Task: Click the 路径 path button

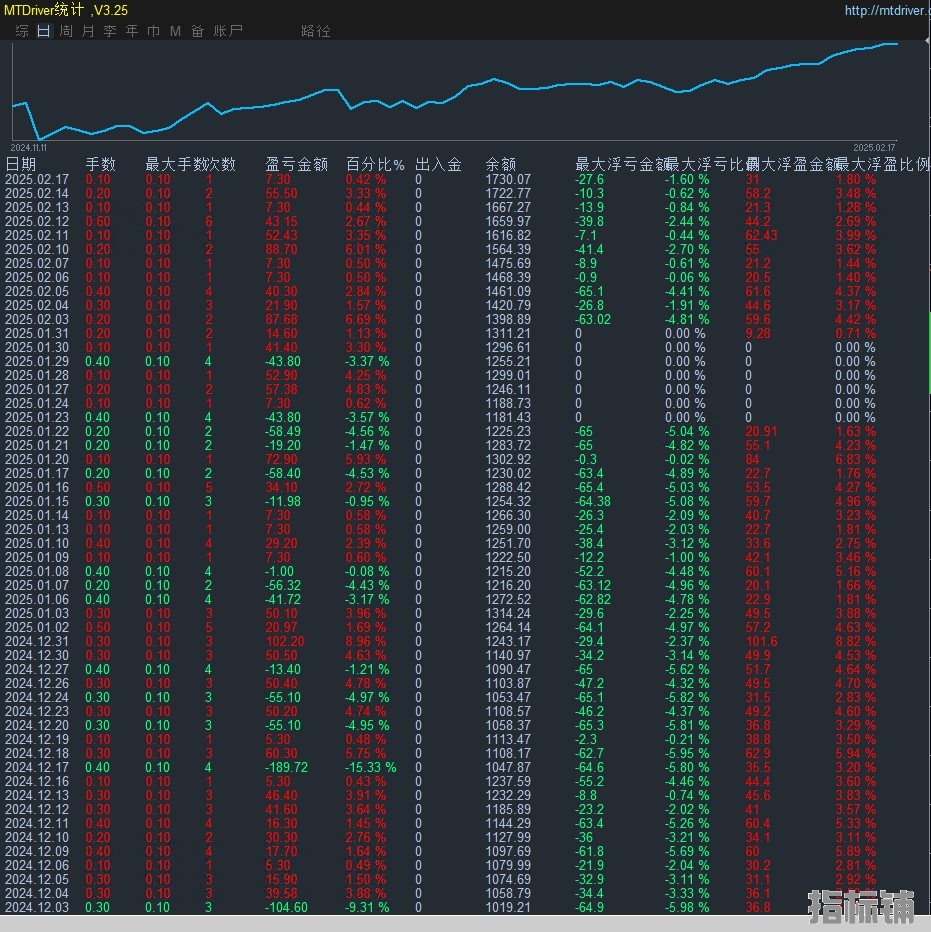Action: pyautogui.click(x=315, y=31)
